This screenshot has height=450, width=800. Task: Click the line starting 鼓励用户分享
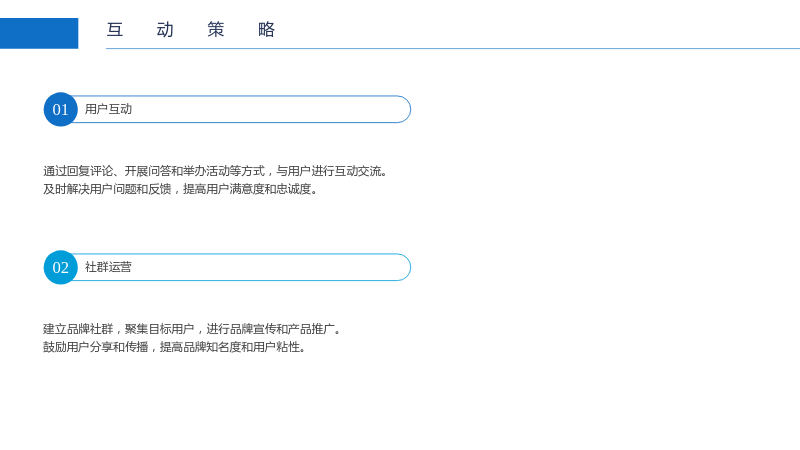[x=174, y=347]
